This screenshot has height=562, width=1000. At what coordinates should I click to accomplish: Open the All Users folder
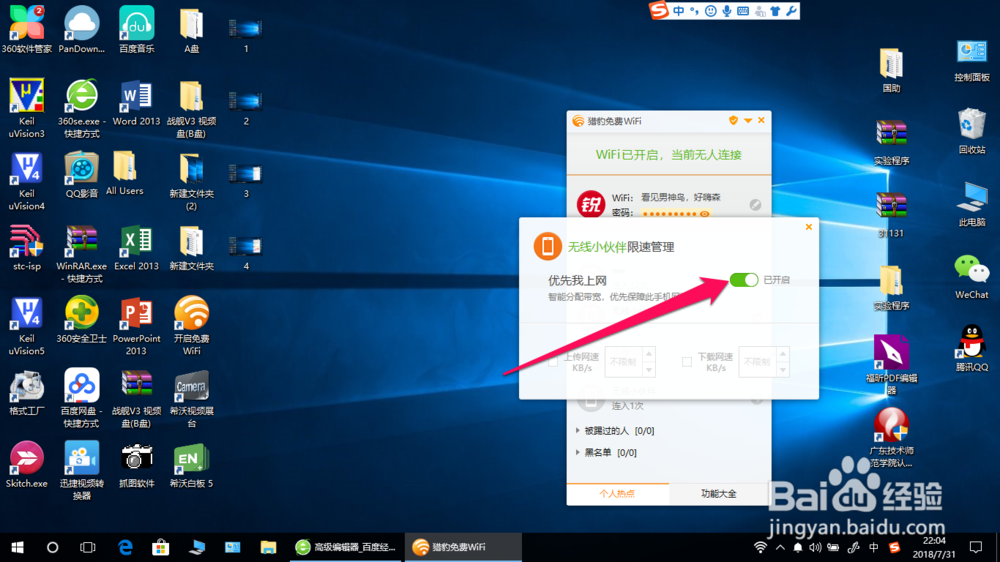click(124, 173)
